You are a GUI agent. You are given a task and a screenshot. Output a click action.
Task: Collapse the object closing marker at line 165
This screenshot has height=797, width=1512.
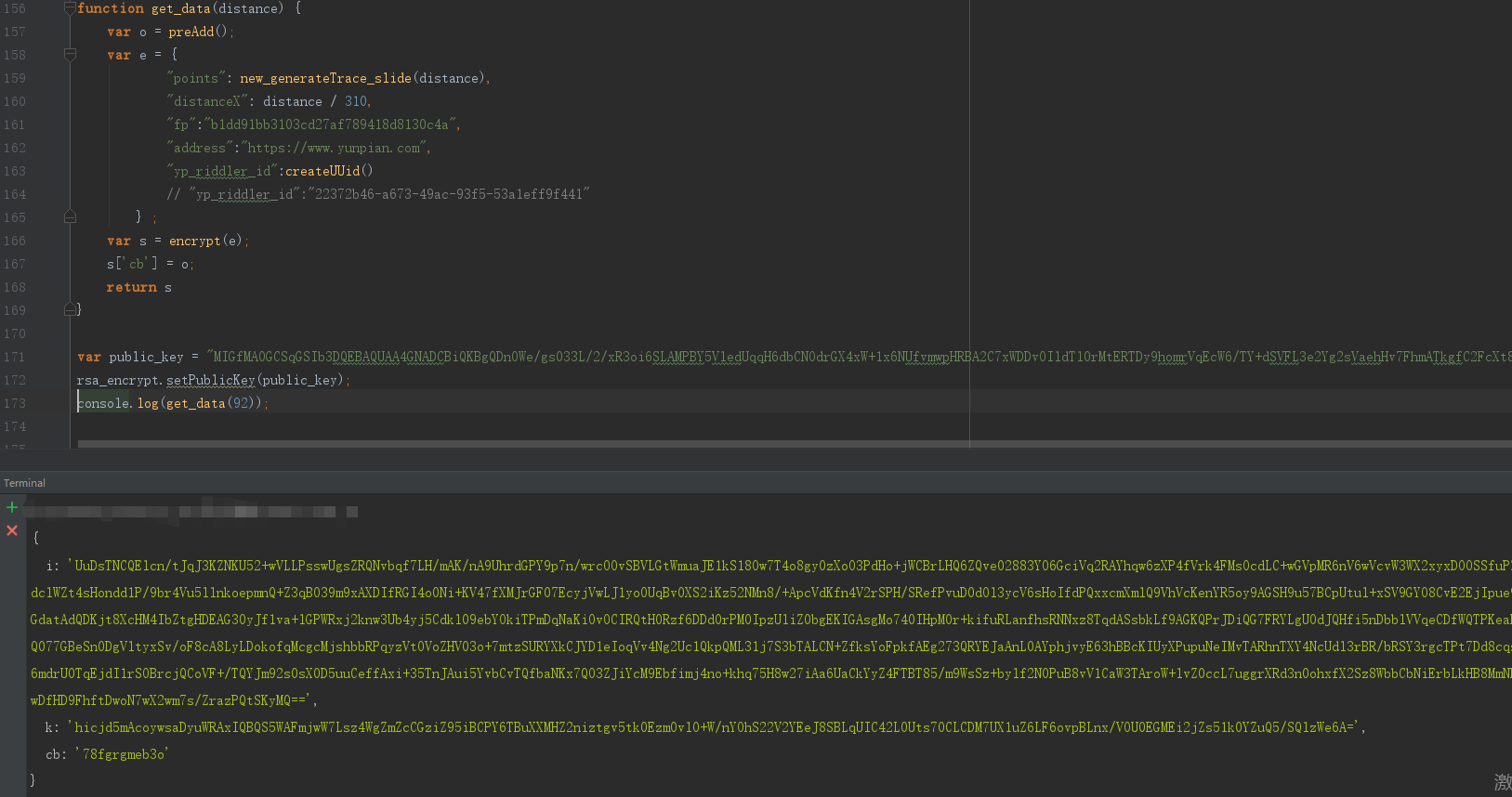(70, 216)
